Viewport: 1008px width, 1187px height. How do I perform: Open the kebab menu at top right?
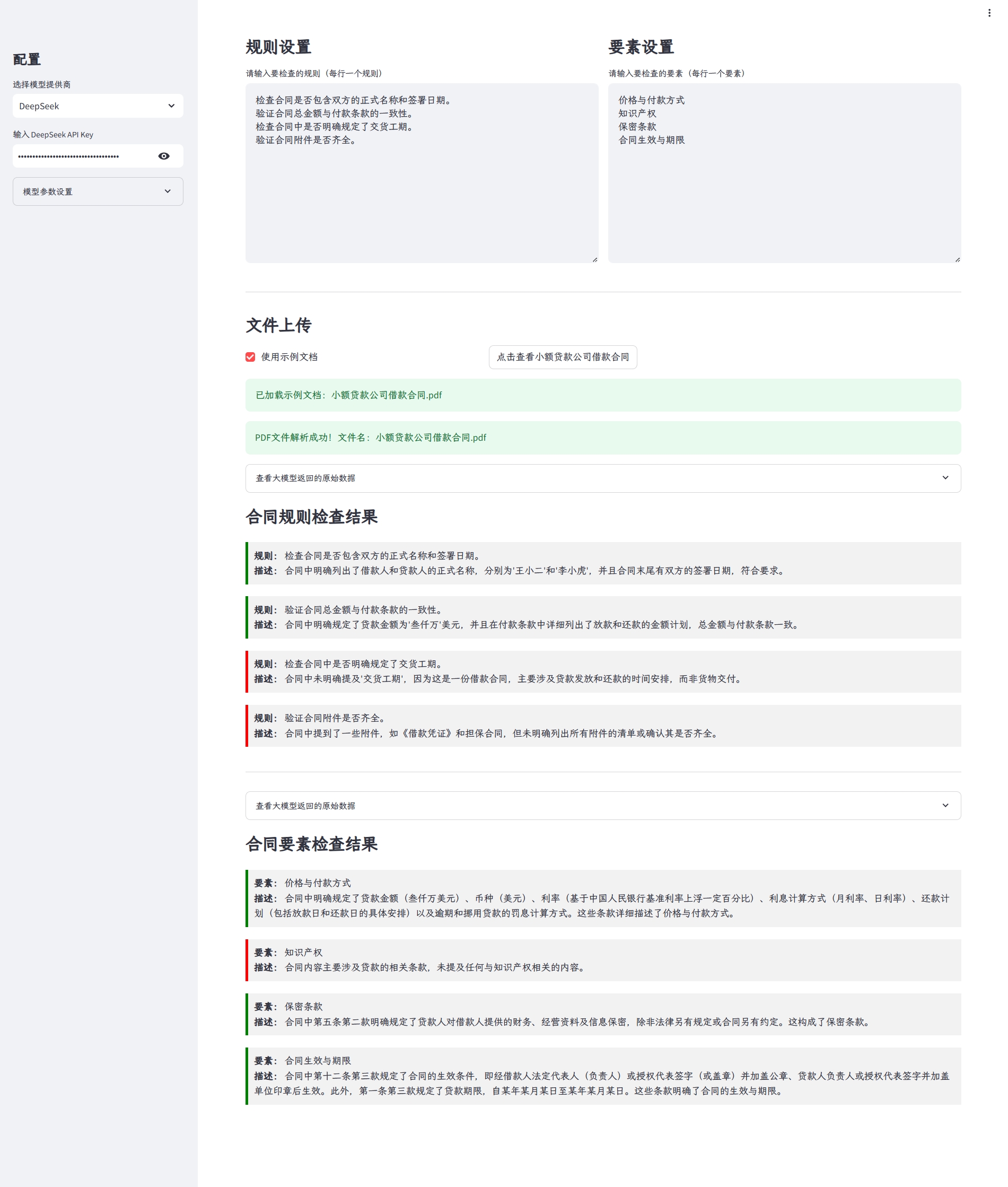click(x=990, y=13)
